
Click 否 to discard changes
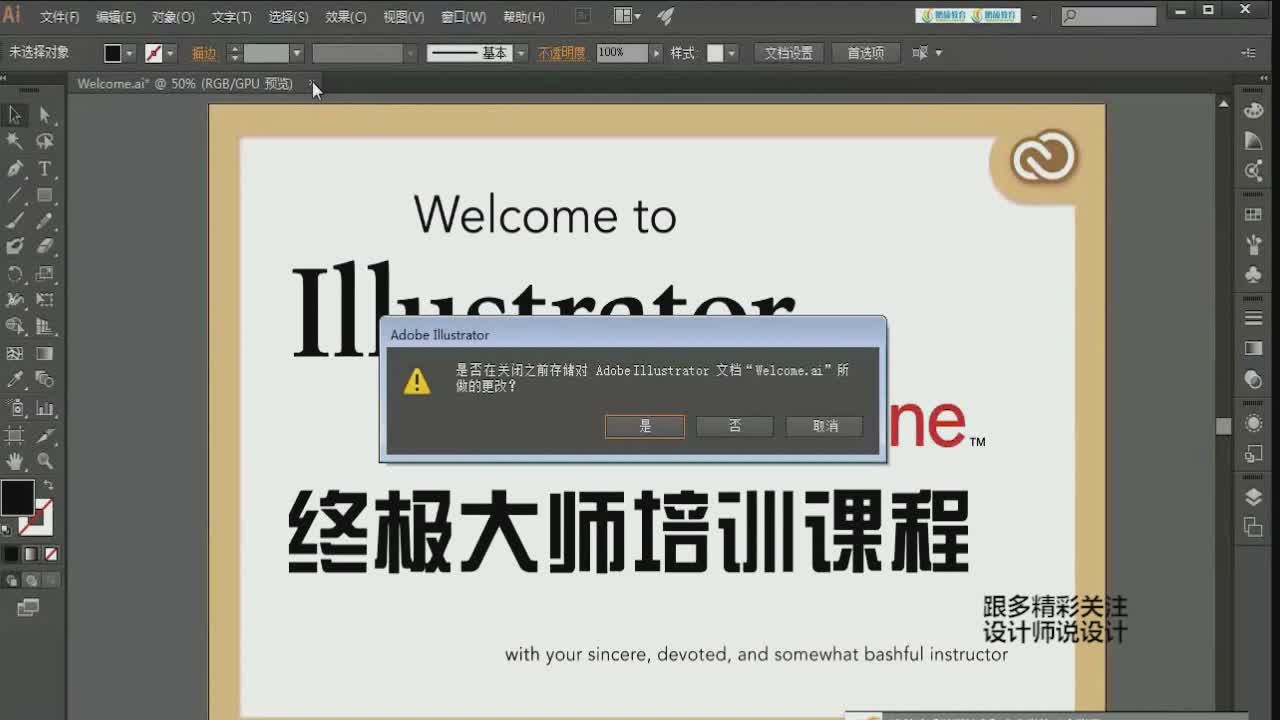point(735,426)
